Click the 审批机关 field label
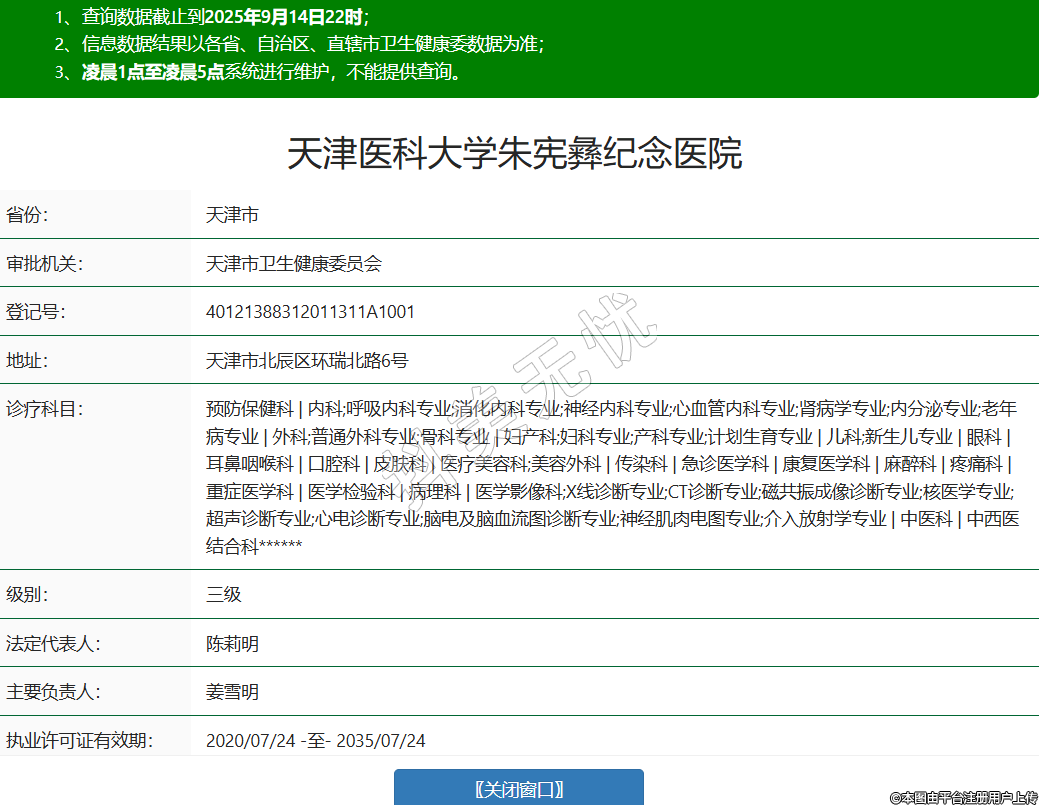 [44, 264]
